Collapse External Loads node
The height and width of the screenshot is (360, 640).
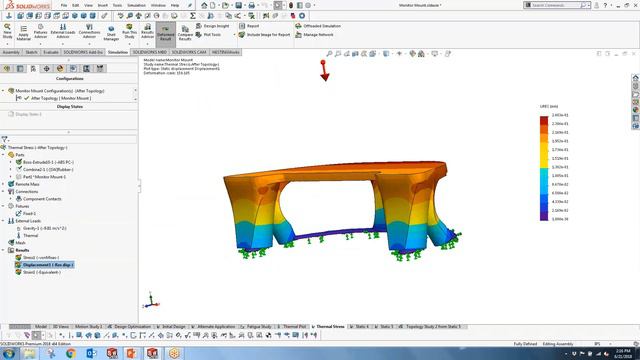pyautogui.click(x=3, y=221)
